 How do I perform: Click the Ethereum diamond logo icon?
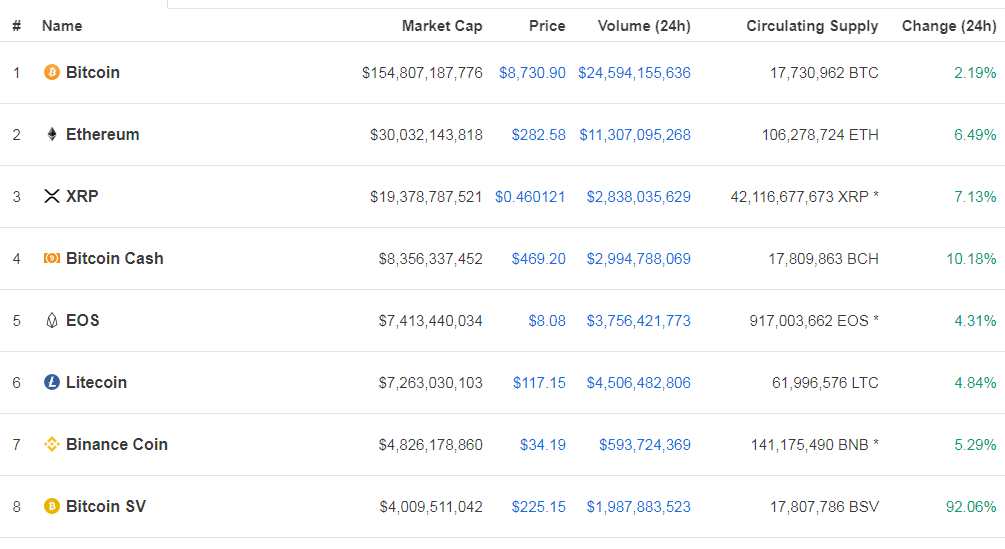coord(52,135)
